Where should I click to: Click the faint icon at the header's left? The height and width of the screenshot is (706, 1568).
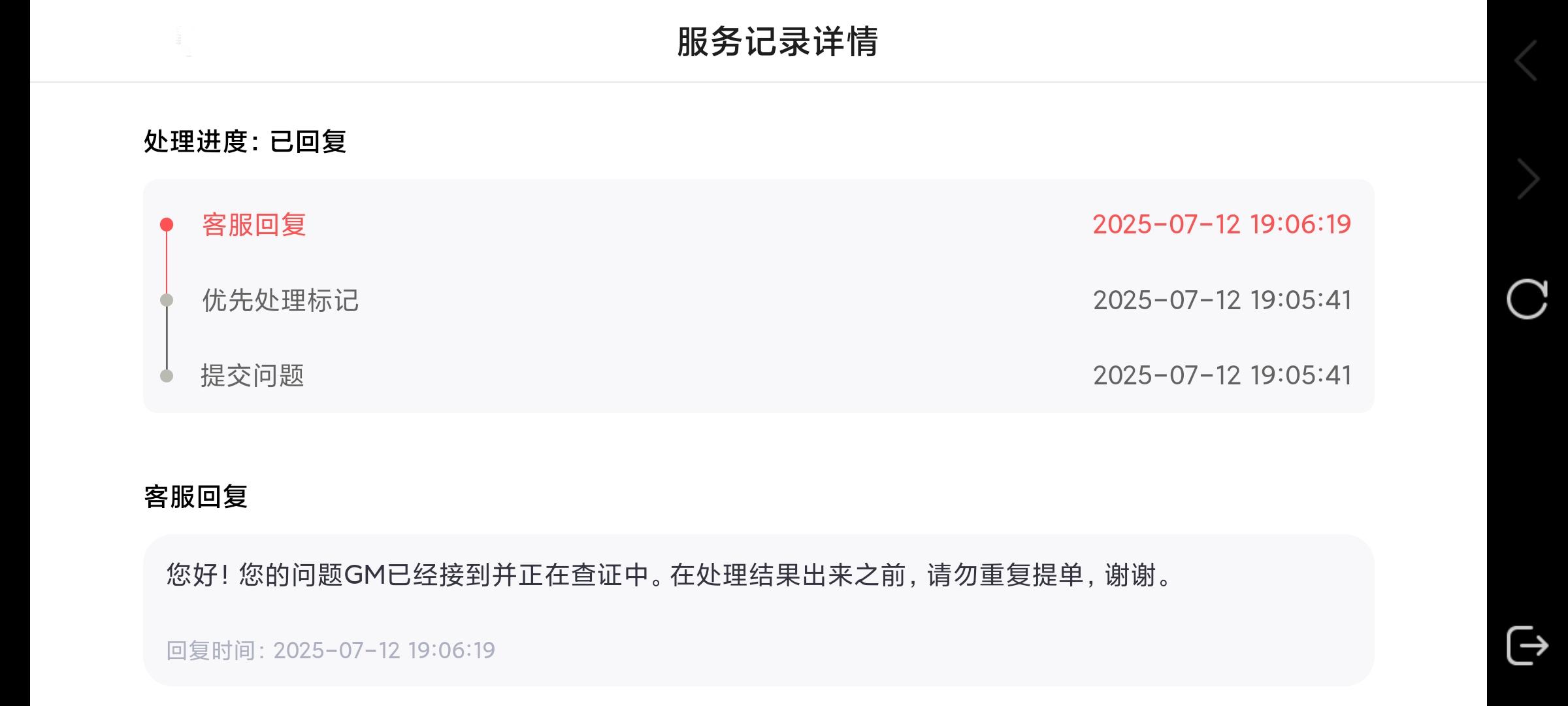(184, 41)
